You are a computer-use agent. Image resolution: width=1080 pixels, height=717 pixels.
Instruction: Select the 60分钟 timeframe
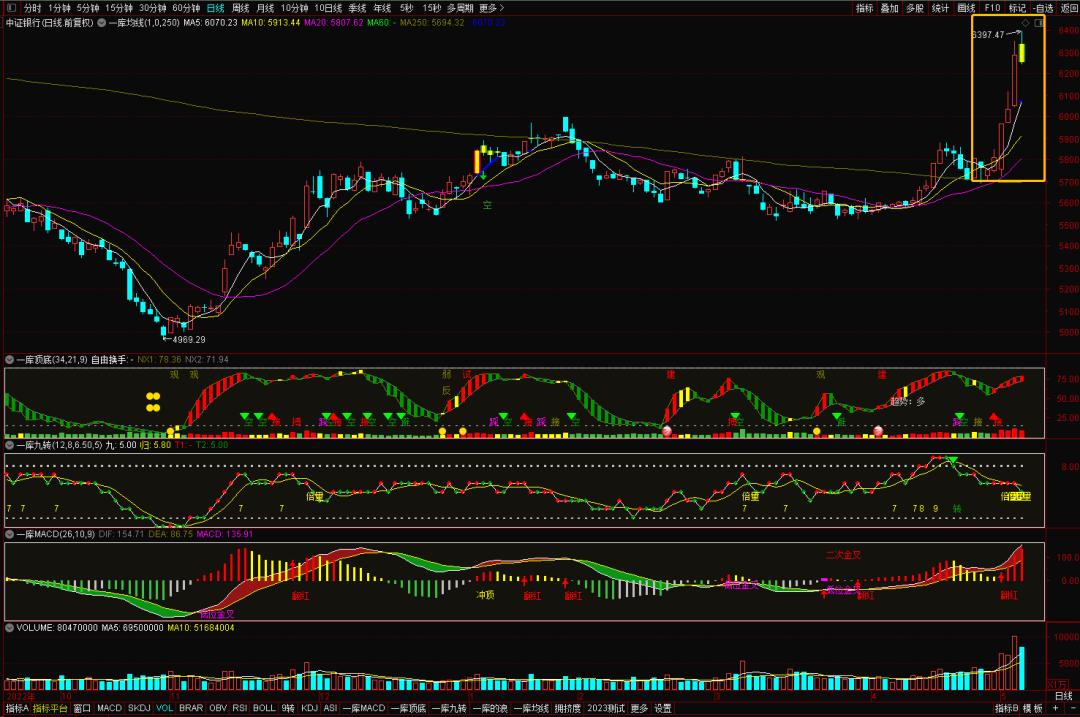tap(186, 8)
